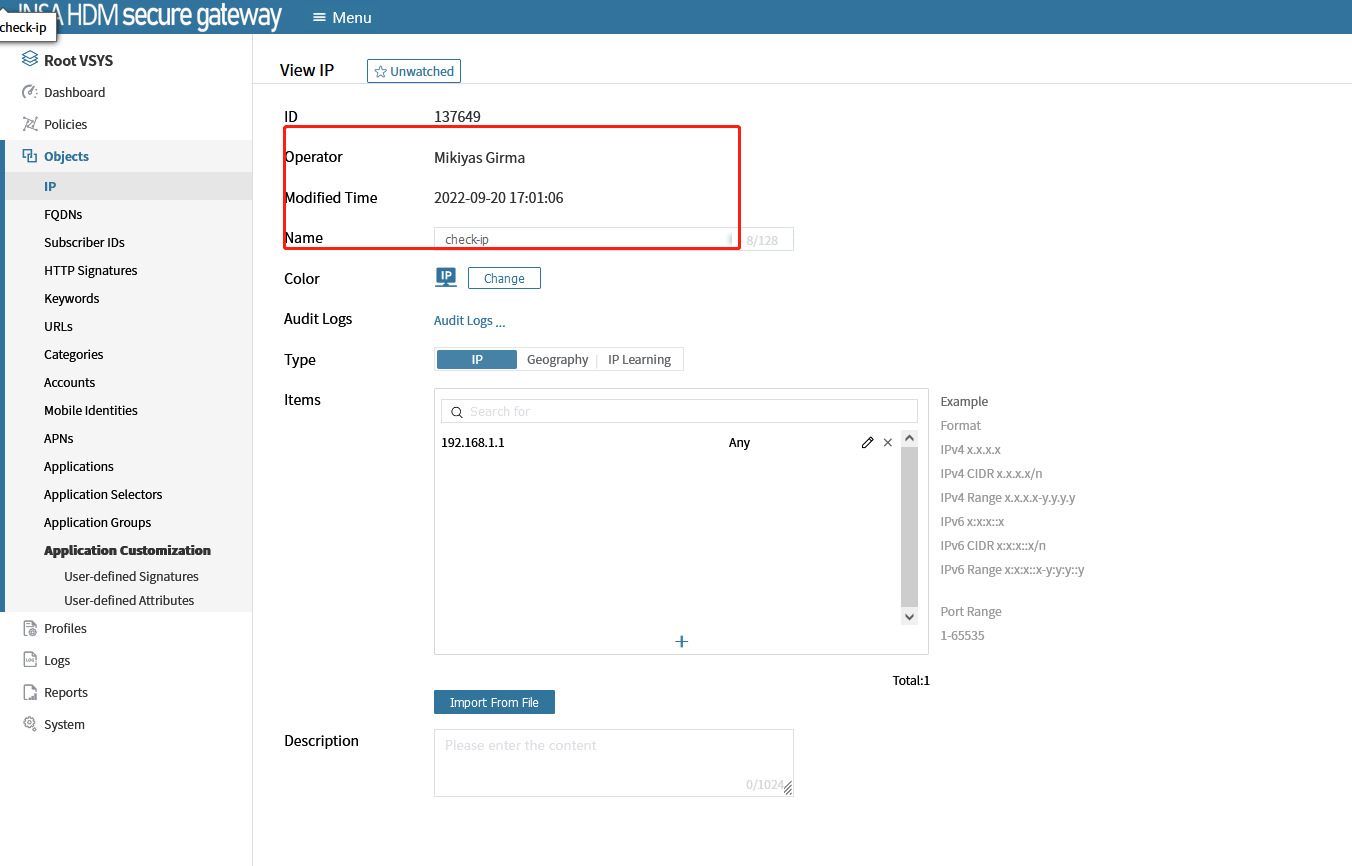Viewport: 1352px width, 866px height.
Task: Click the Profiles icon in sidebar
Action: tap(30, 628)
